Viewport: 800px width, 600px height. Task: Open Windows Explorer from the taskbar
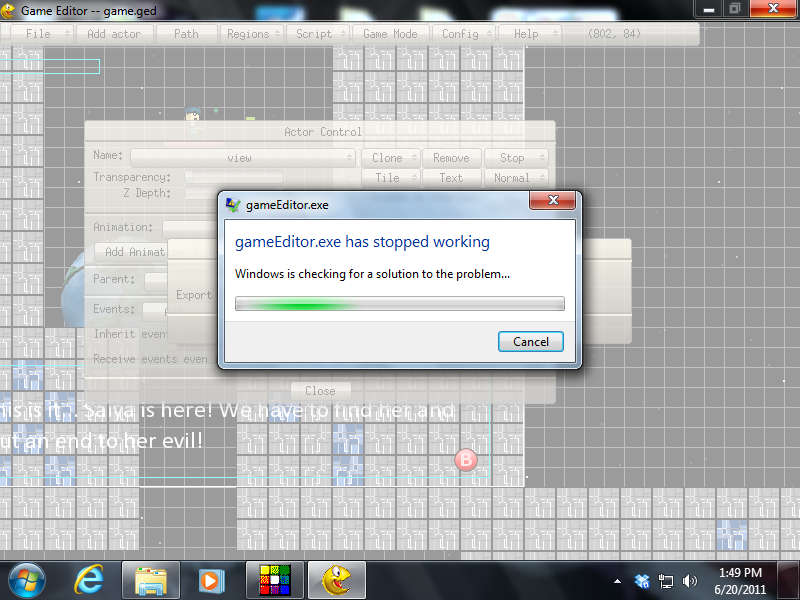[x=151, y=581]
